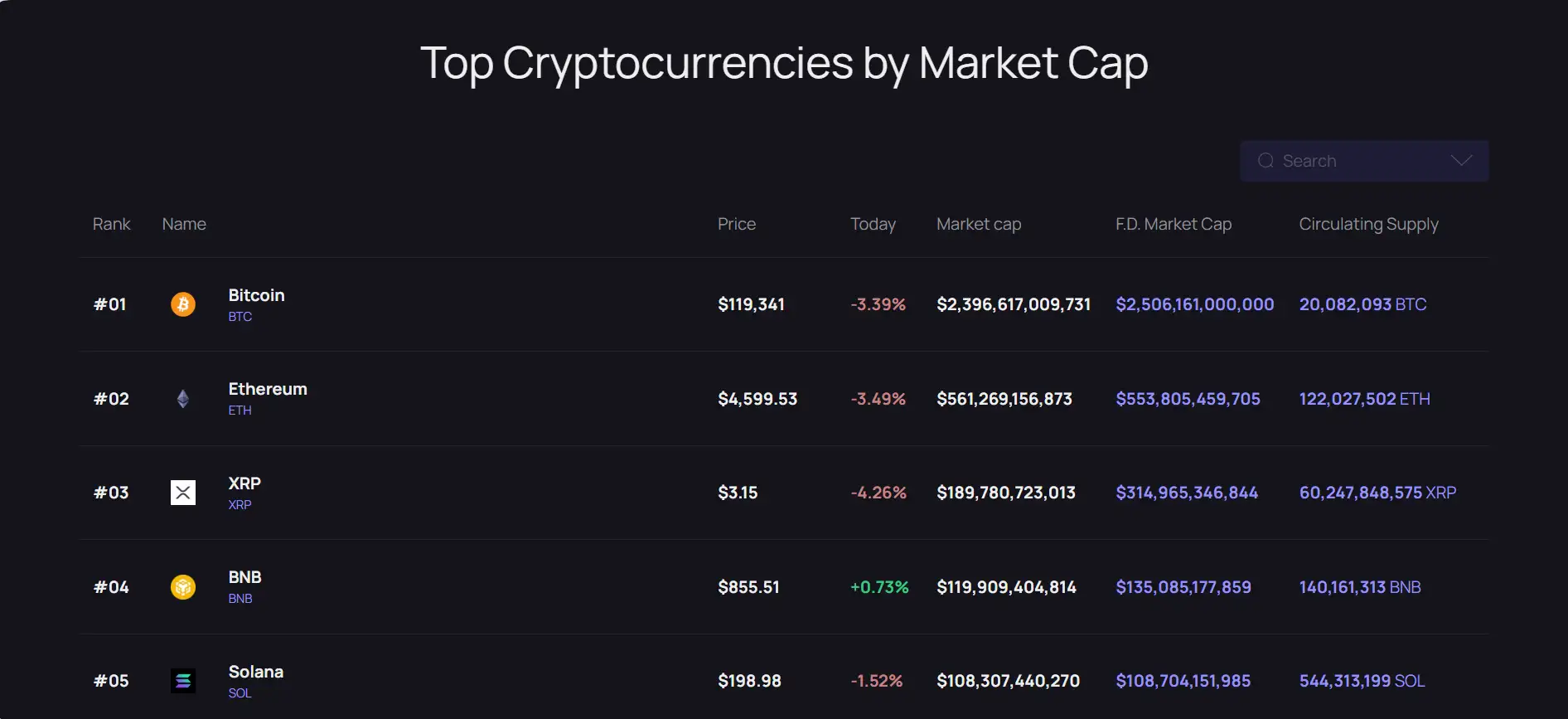Viewport: 1568px width, 719px height.
Task: Sort by the Price column header
Action: click(736, 224)
